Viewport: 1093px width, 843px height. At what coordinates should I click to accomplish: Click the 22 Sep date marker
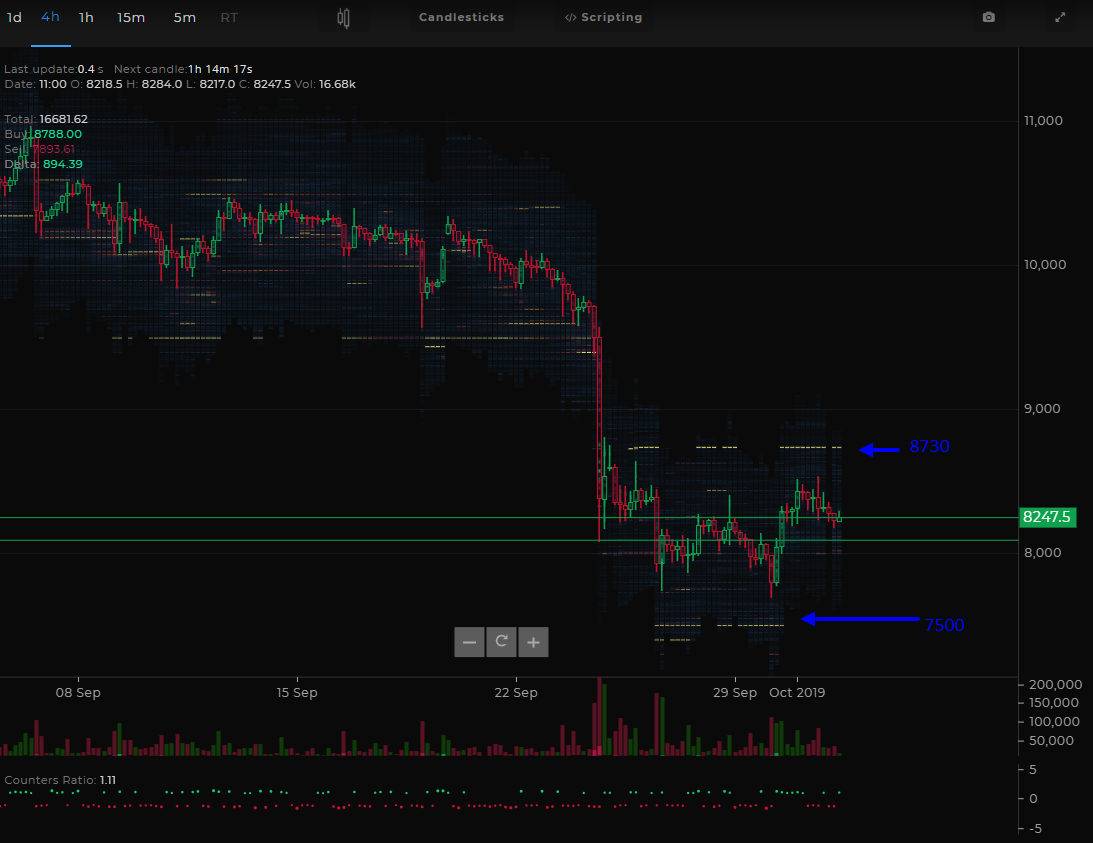click(516, 692)
